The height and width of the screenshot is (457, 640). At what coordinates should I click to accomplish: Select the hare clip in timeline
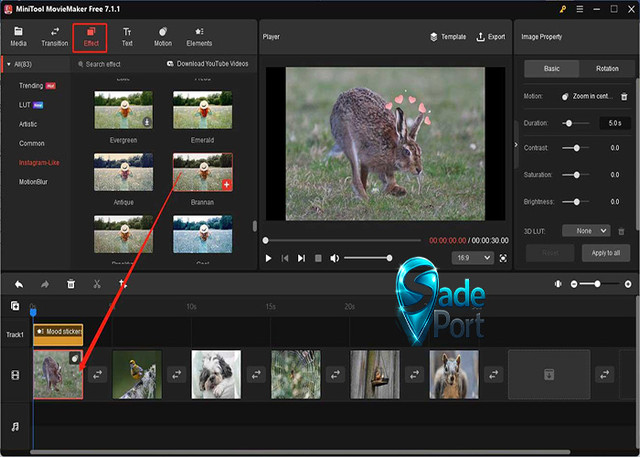[x=58, y=374]
